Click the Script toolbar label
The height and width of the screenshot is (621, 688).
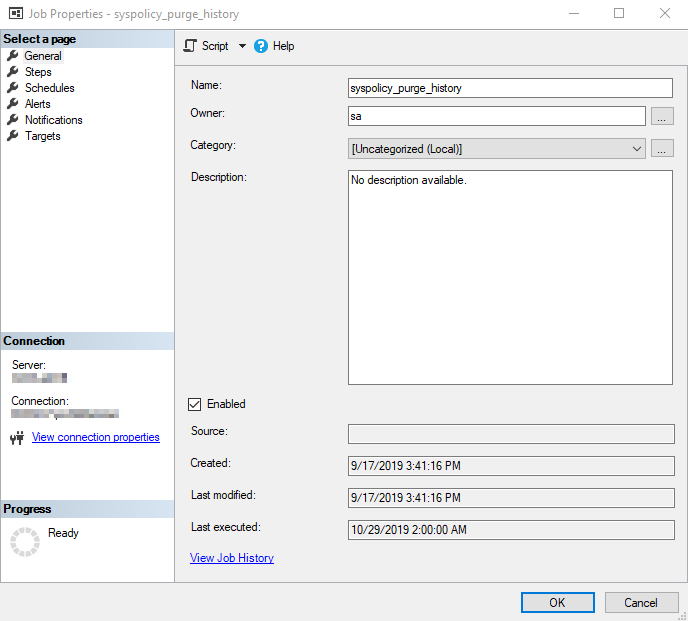click(215, 46)
